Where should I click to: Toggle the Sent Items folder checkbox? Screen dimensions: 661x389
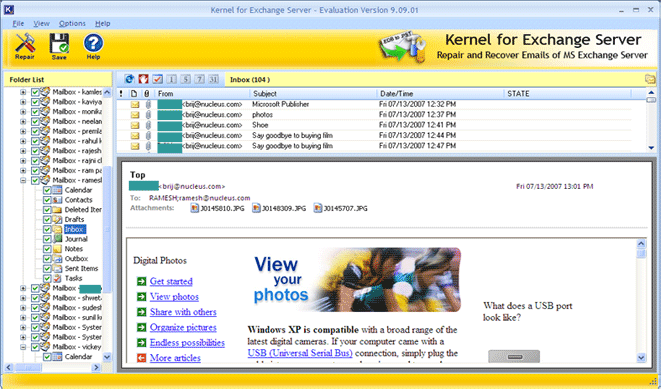tap(47, 268)
